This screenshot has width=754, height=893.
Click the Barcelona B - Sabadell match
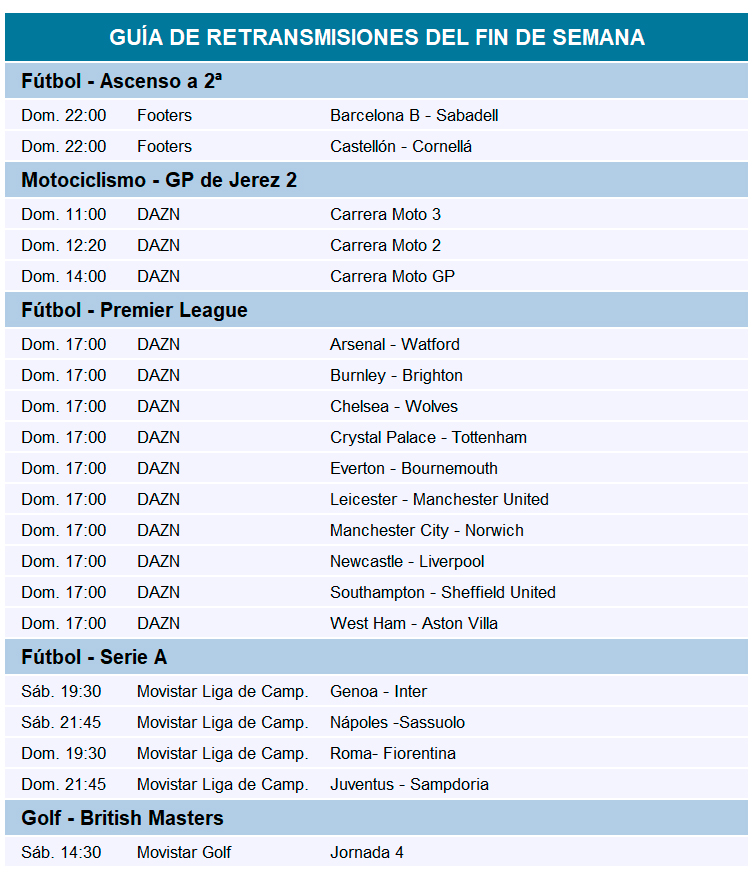point(414,116)
